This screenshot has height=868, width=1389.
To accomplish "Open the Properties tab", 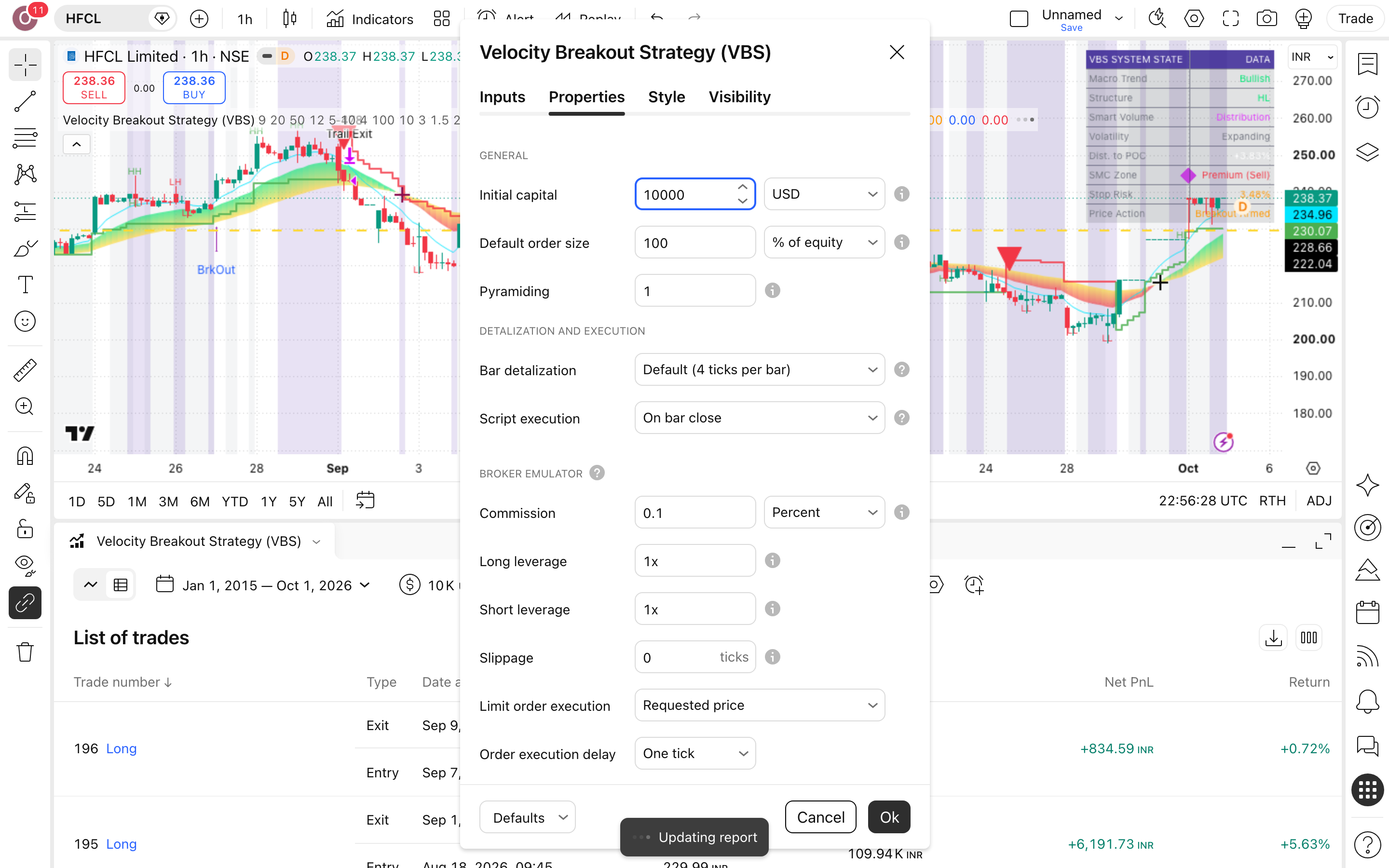I will [x=586, y=97].
